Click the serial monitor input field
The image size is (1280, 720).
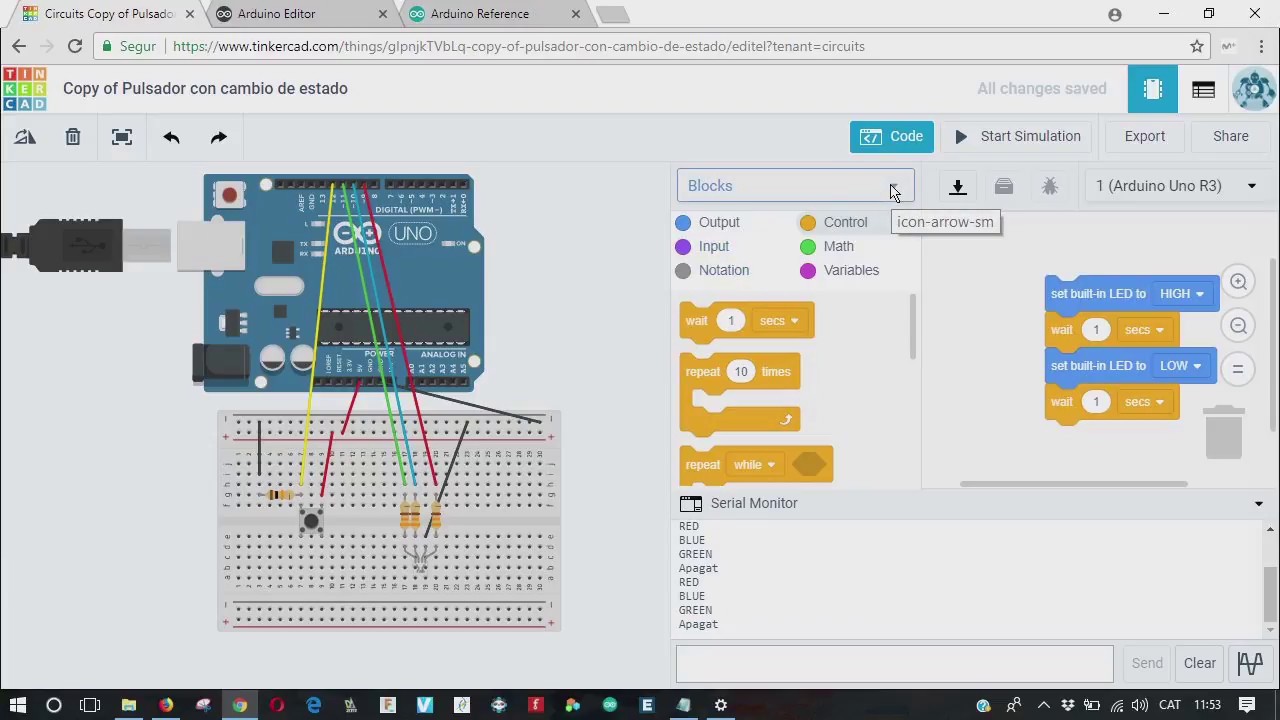pos(894,664)
